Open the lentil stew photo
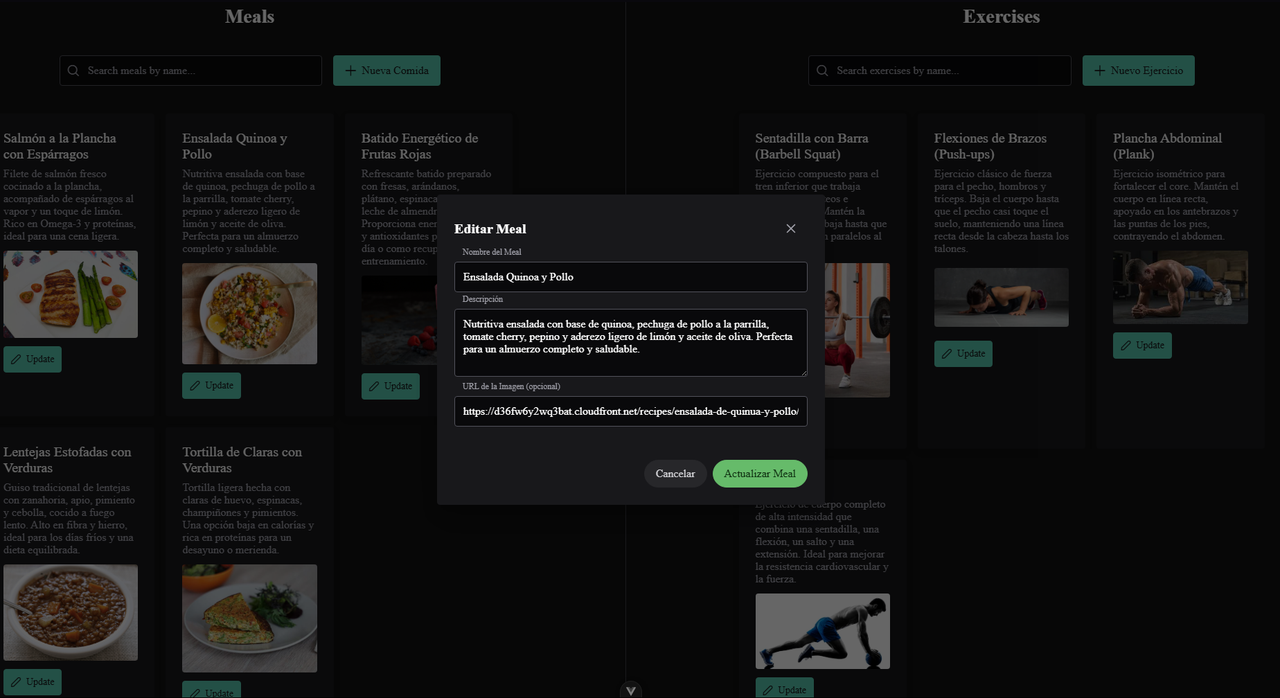 point(70,613)
